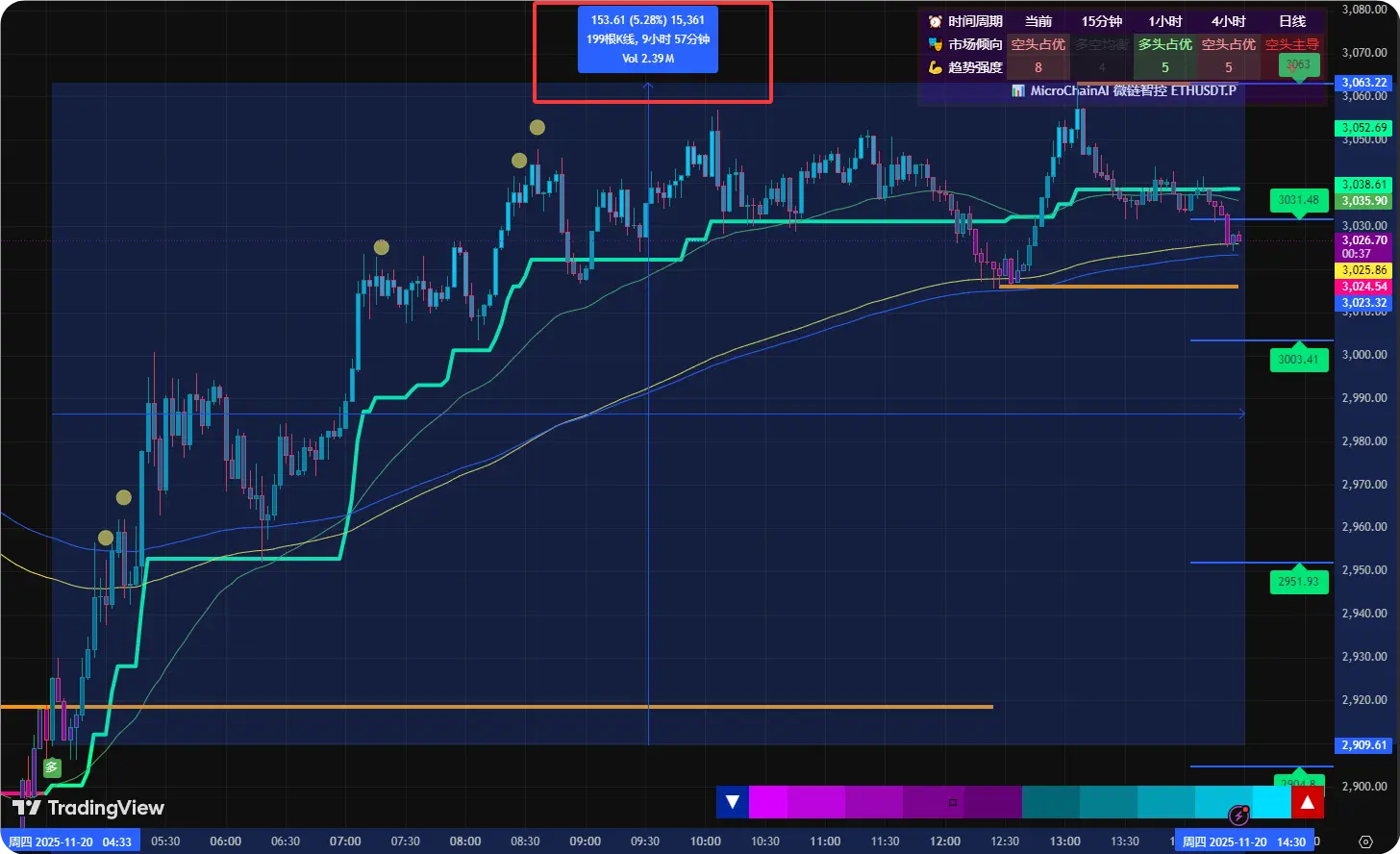
Task: Click the 3,035.90 price label
Action: tap(1363, 201)
